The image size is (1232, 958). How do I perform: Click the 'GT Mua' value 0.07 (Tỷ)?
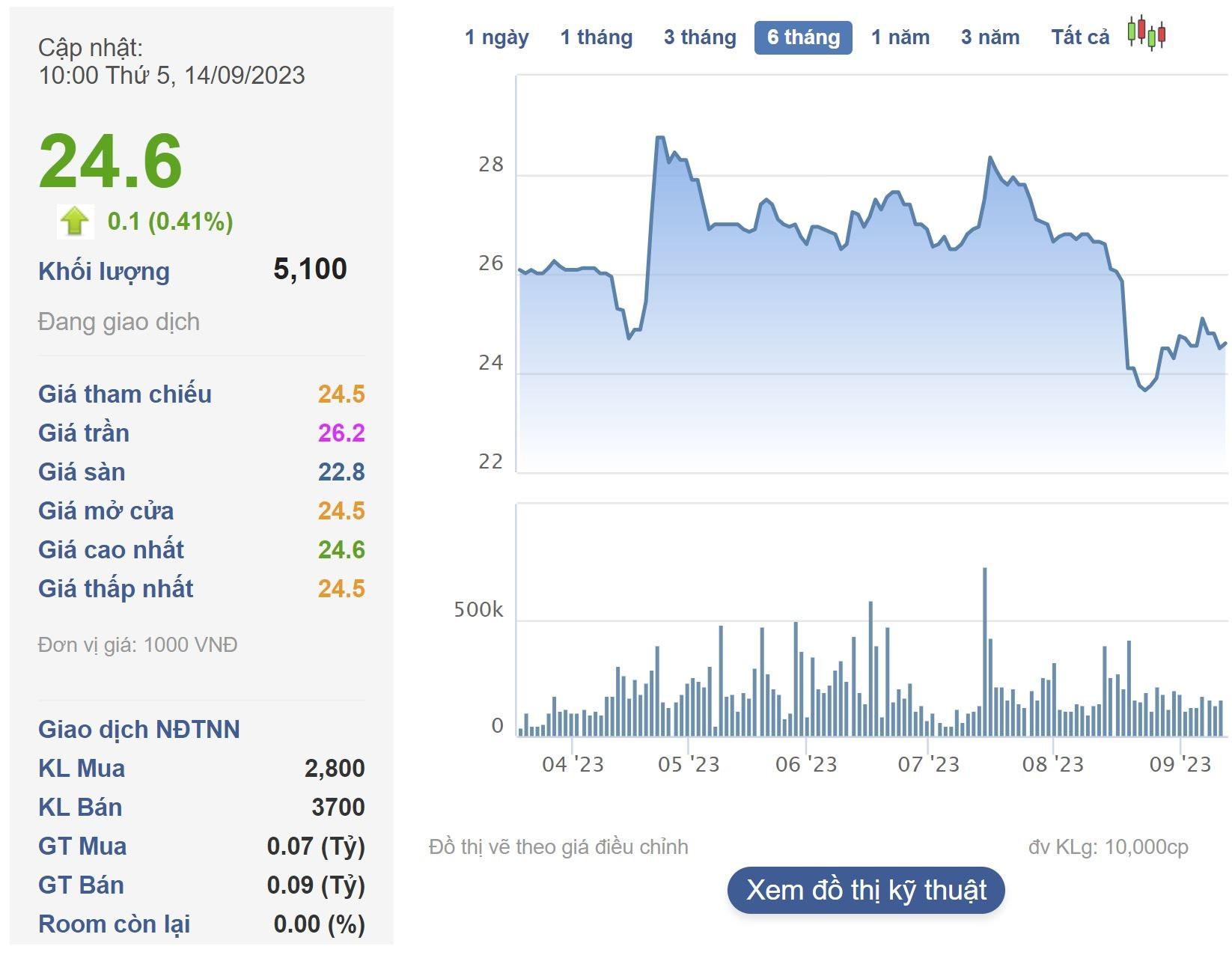316,846
